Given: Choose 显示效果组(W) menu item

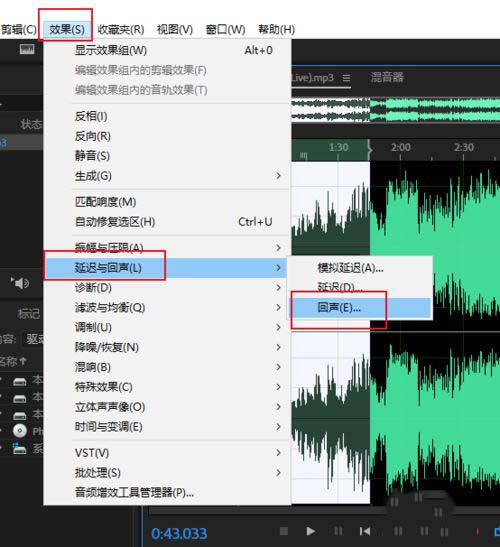Looking at the screenshot, I should tap(167, 50).
